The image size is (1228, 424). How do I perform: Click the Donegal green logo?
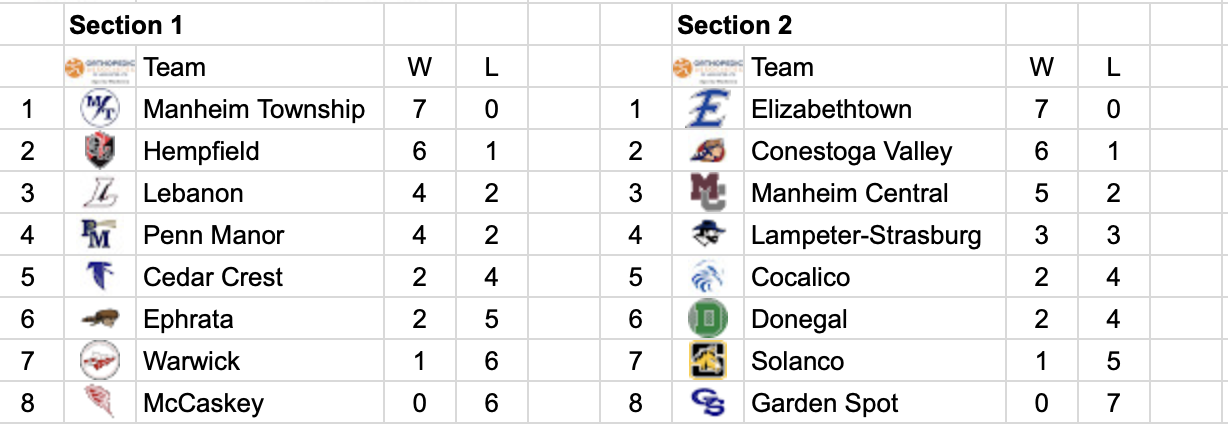708,319
